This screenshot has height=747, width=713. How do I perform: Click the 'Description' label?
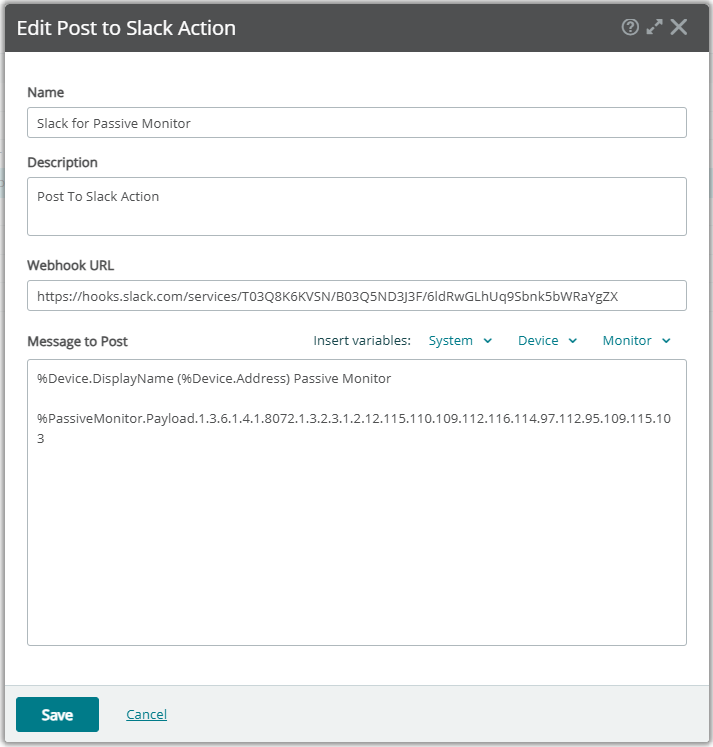pyautogui.click(x=62, y=162)
